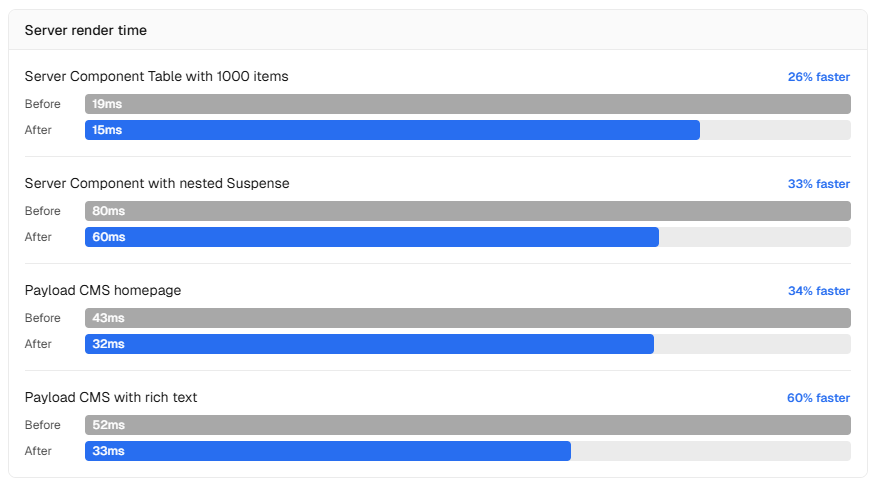This screenshot has width=872, height=484.
Task: Click the "33% faster" label
Action: point(818,184)
